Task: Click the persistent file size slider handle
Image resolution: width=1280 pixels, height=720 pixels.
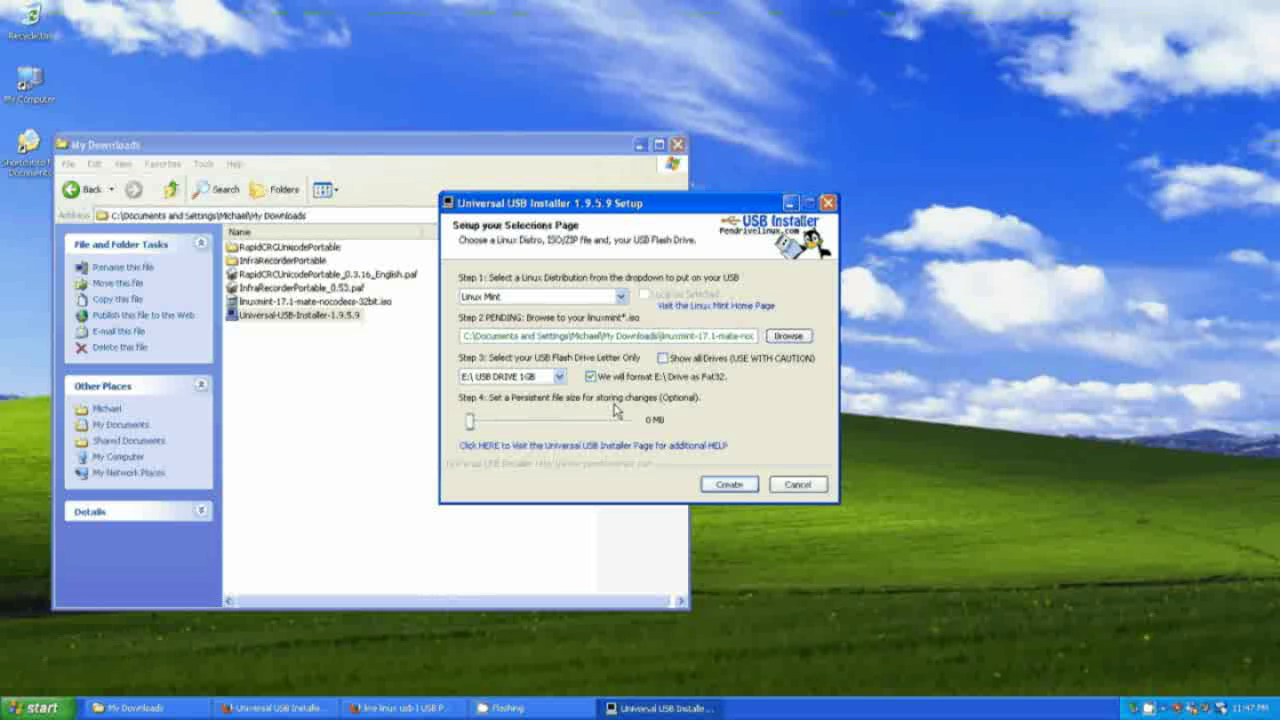Action: click(x=469, y=421)
